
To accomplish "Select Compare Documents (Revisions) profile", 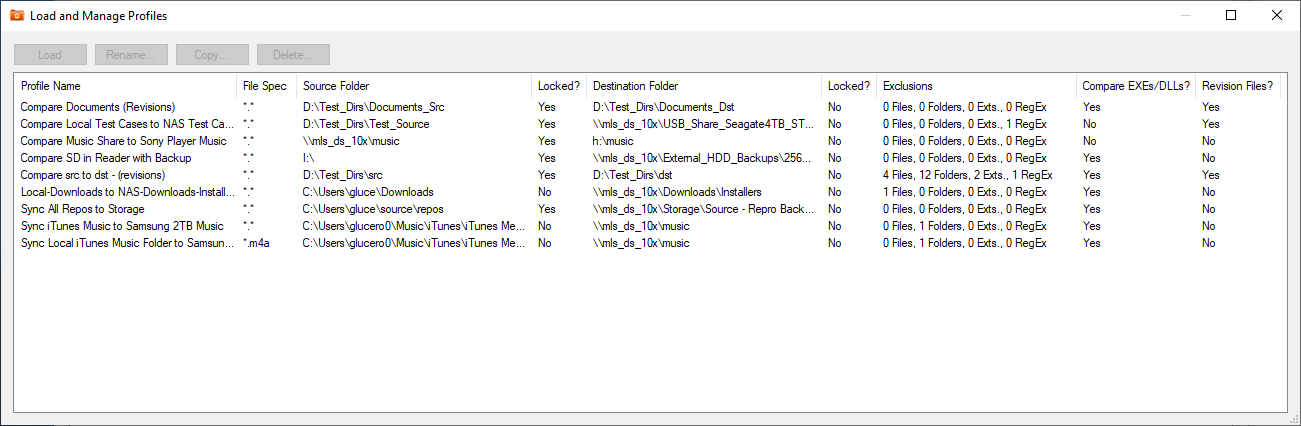I will [x=98, y=107].
